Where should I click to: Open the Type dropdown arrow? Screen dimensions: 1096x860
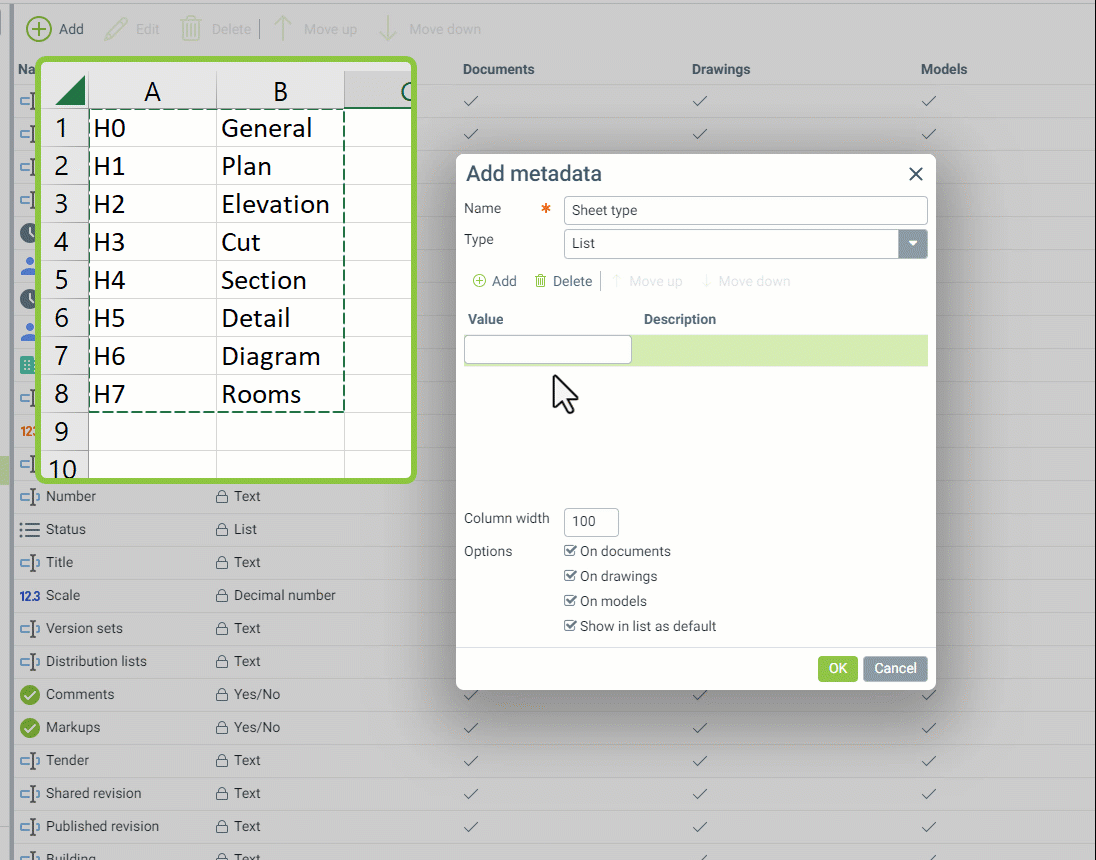coord(912,244)
